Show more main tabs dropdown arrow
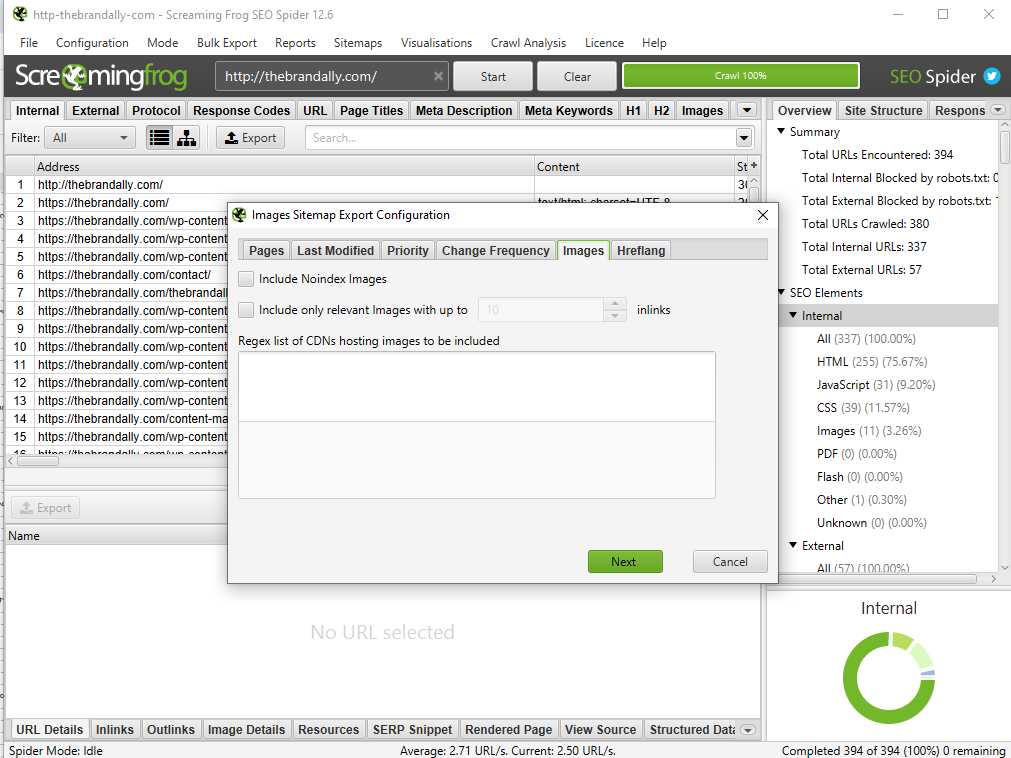This screenshot has width=1011, height=758. [x=747, y=110]
